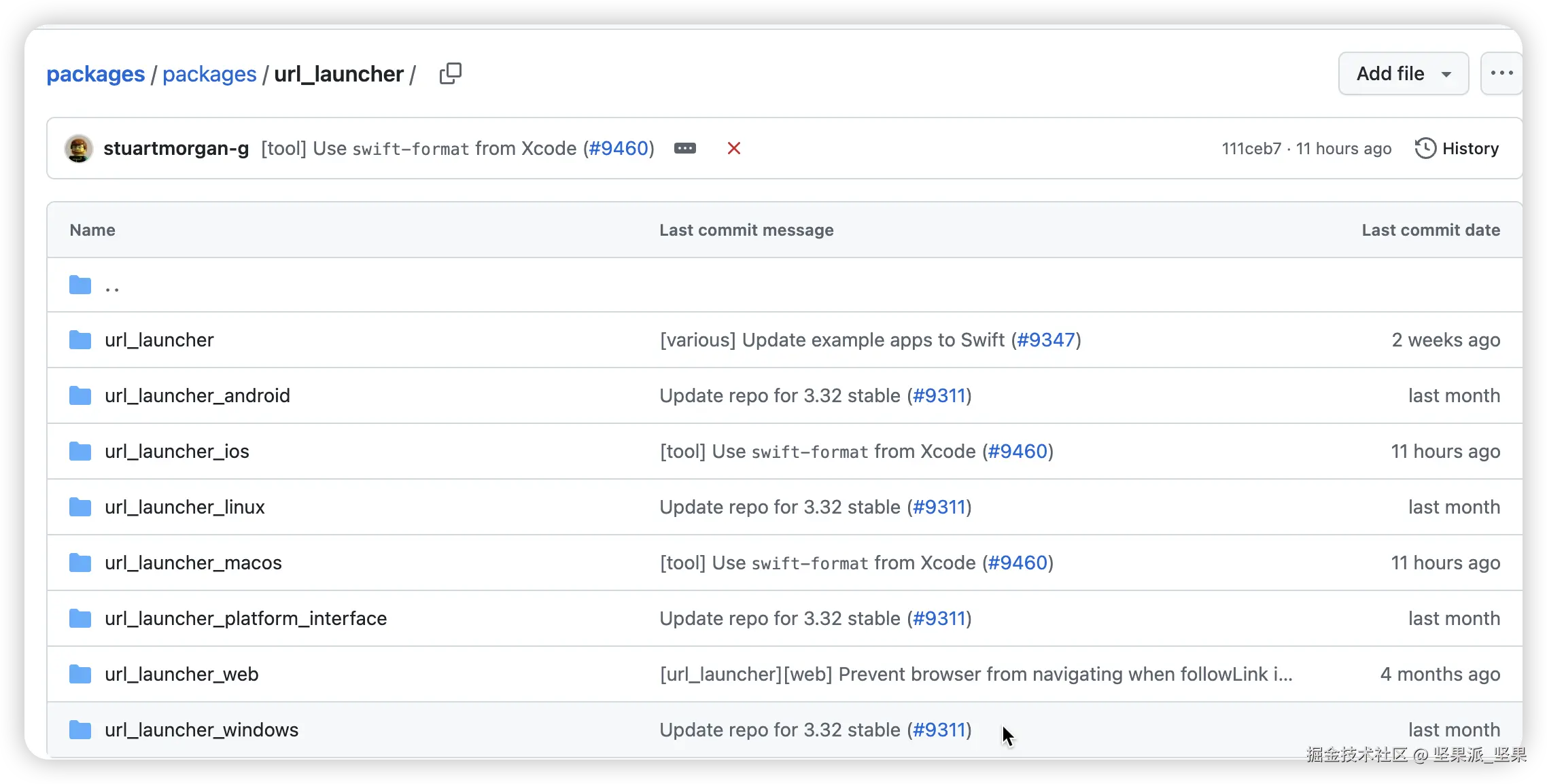Go to root packages breadcrumb link
Image resolution: width=1547 pixels, height=784 pixels.
coord(95,73)
